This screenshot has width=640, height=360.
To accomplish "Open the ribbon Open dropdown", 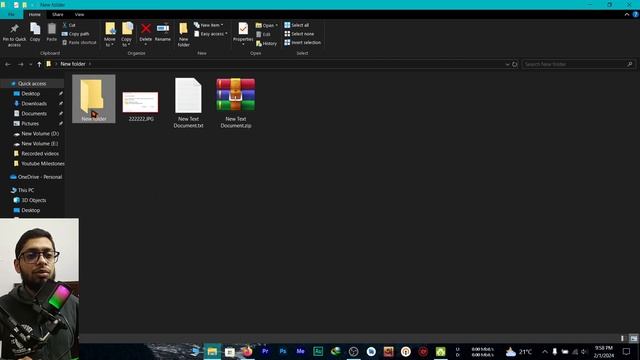I will tap(267, 25).
